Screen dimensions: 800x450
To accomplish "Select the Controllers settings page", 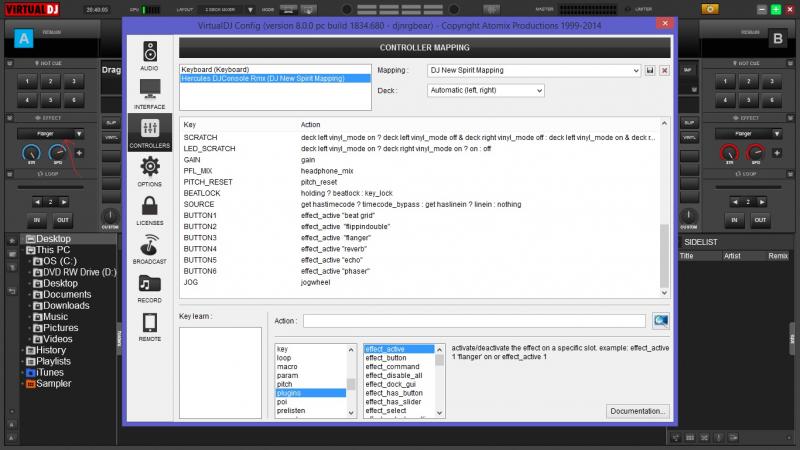I will point(149,133).
